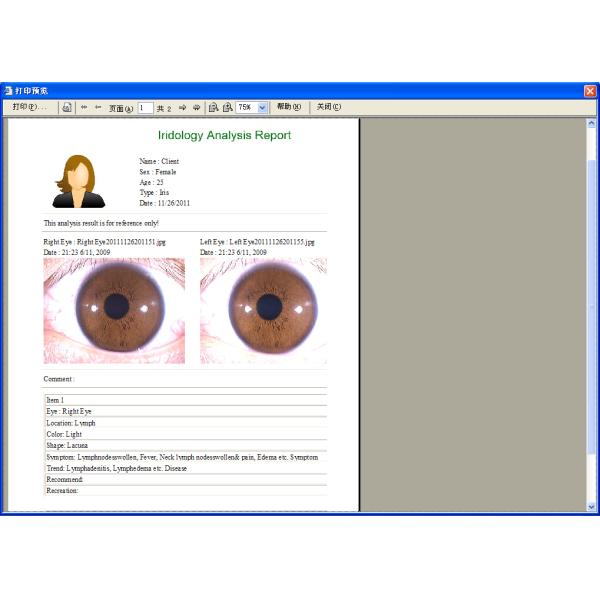Click the 'Location: Lymph' row
Viewport: 600px width, 600px height.
pyautogui.click(x=186, y=423)
